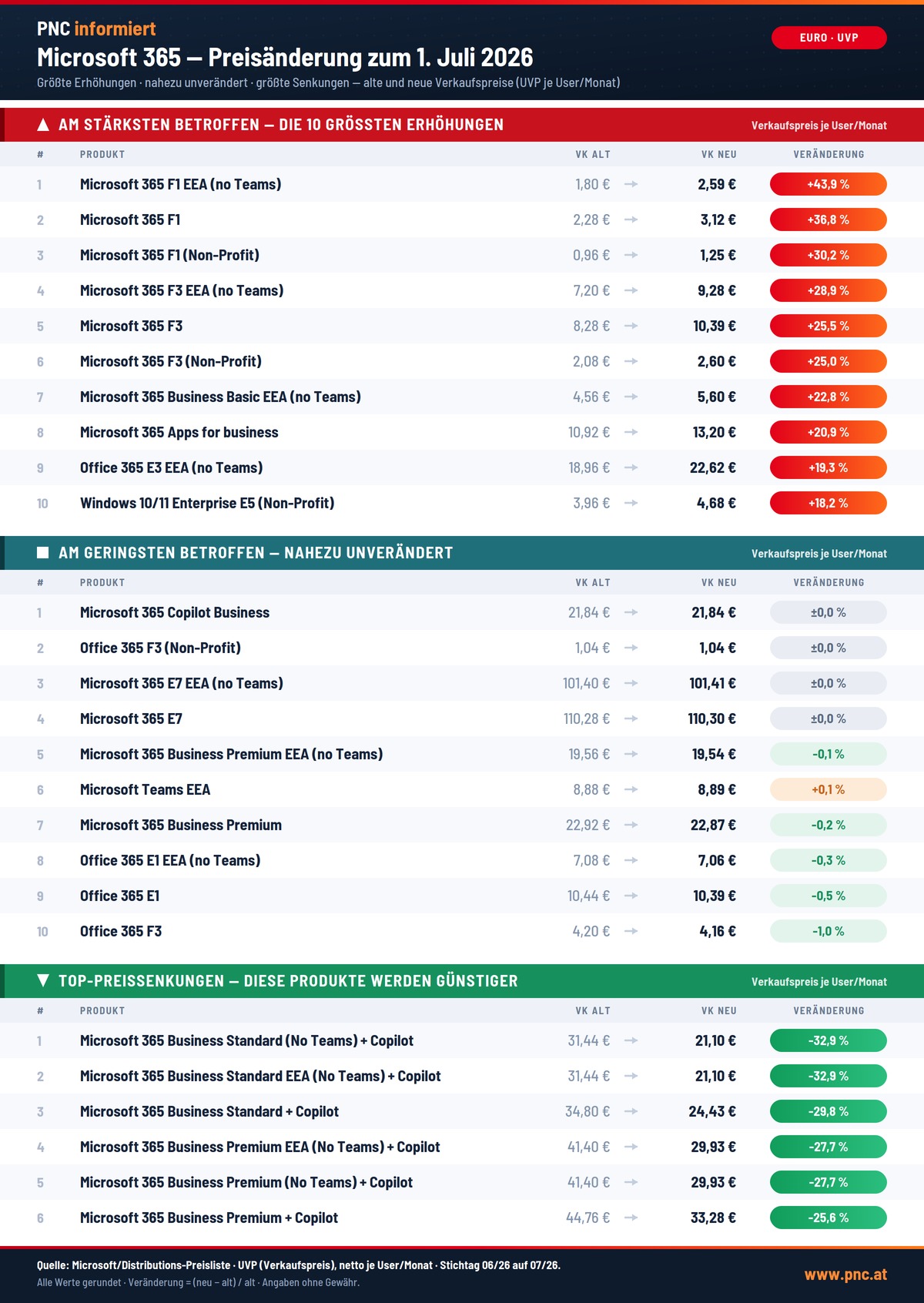Select Microsoft 365 Business Premium (No Teams) + Copilot
Image resolution: width=924 pixels, height=1303 pixels.
pyautogui.click(x=246, y=1182)
